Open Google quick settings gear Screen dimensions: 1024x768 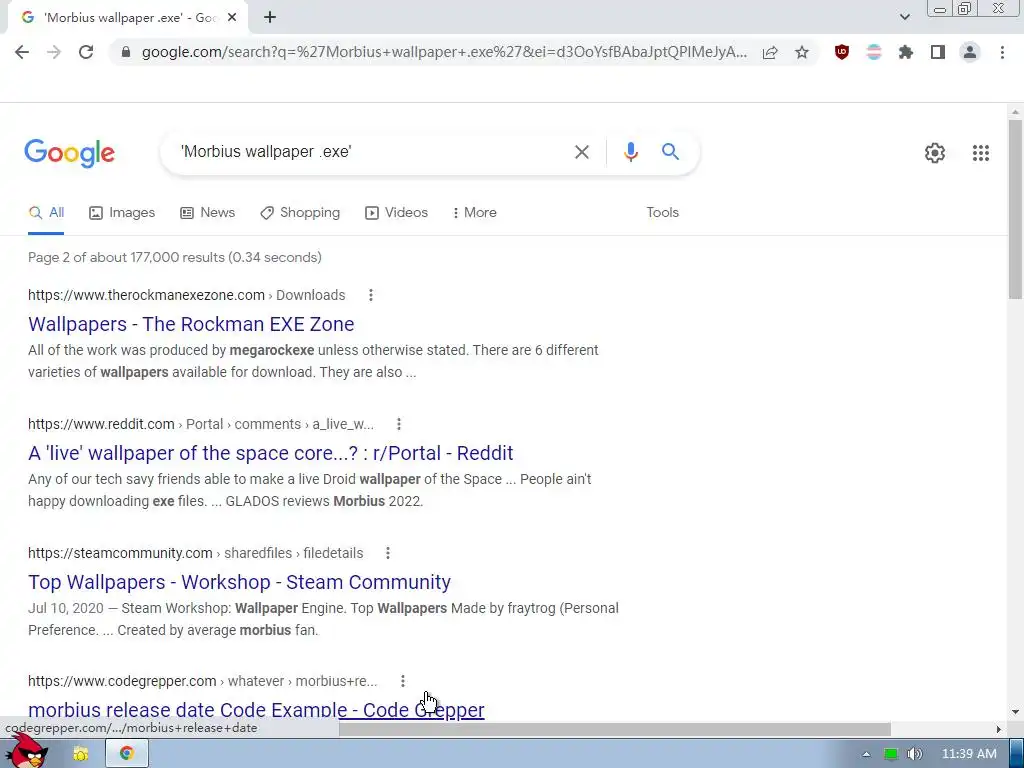pos(935,153)
